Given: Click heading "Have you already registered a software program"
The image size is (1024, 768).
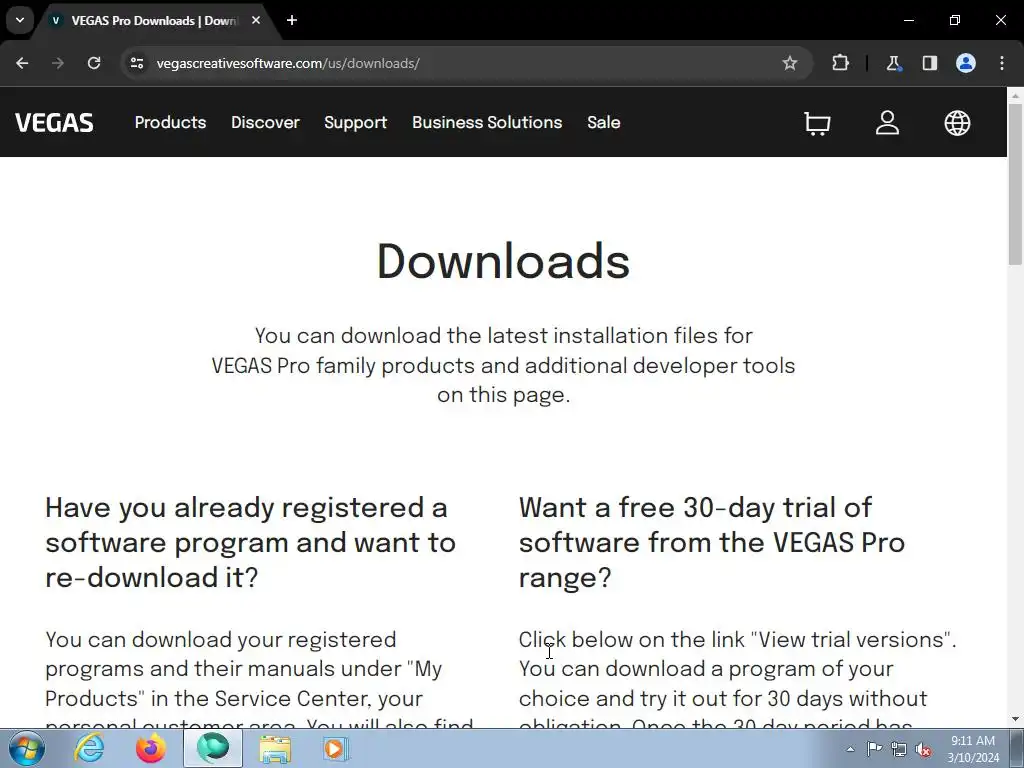Looking at the screenshot, I should click(x=251, y=542).
